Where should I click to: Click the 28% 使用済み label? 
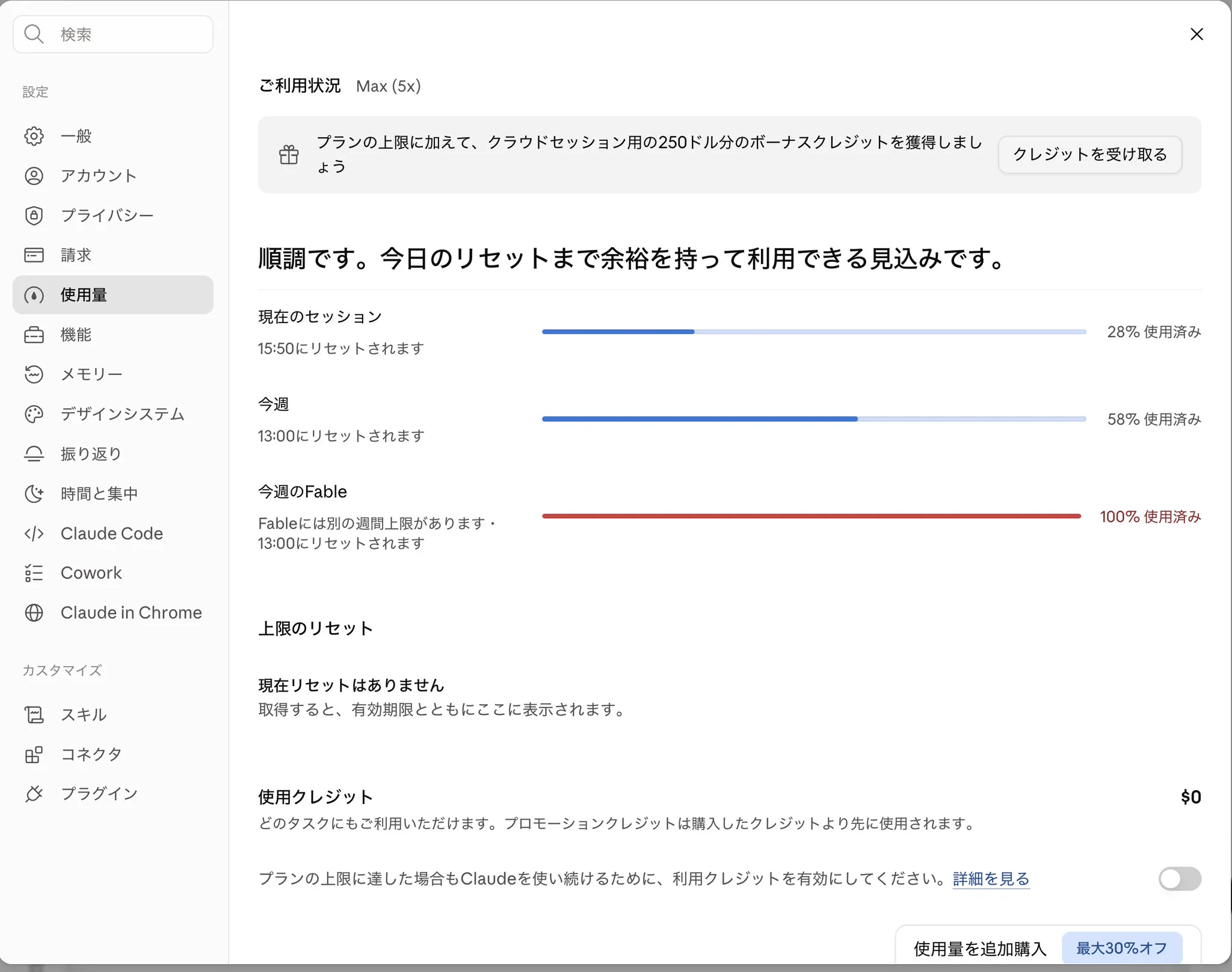pos(1154,332)
